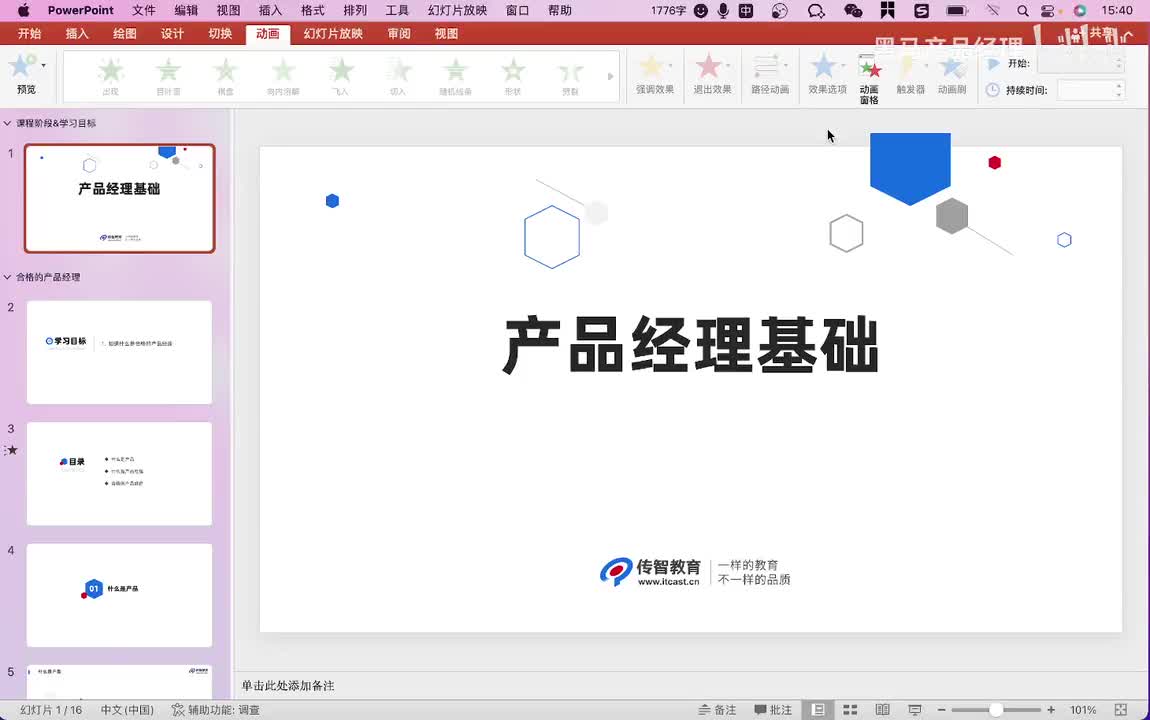Click the 产品经理基础 title on the slide
Screen dimensions: 1150x720
[x=690, y=345]
